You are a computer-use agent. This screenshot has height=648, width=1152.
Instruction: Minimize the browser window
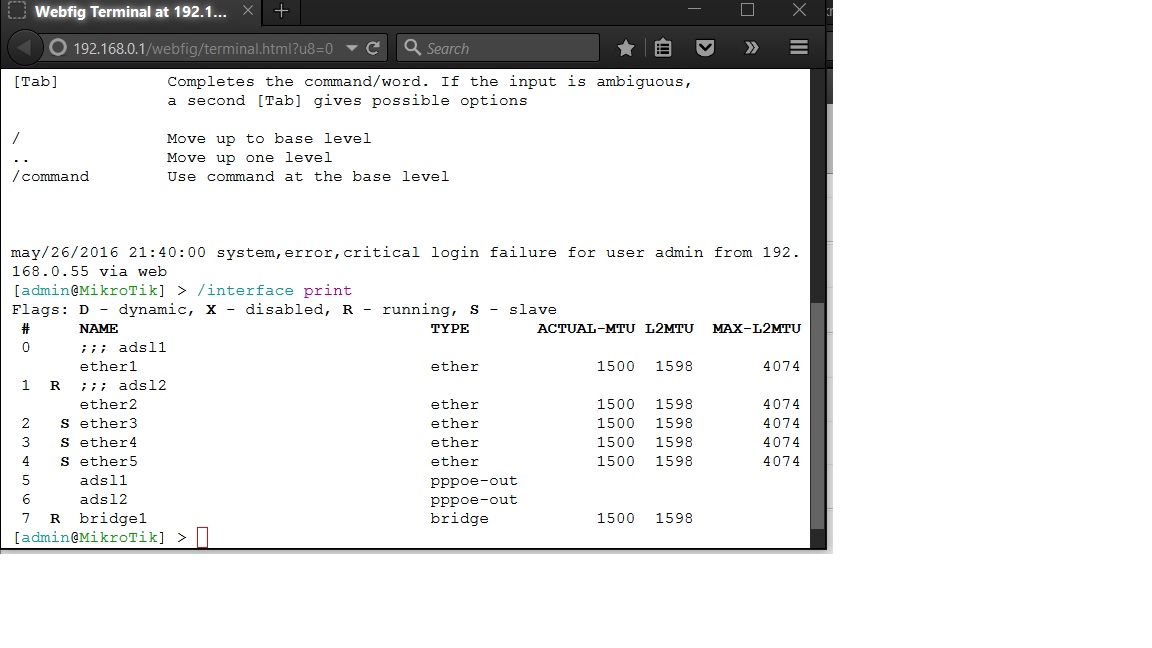click(694, 10)
